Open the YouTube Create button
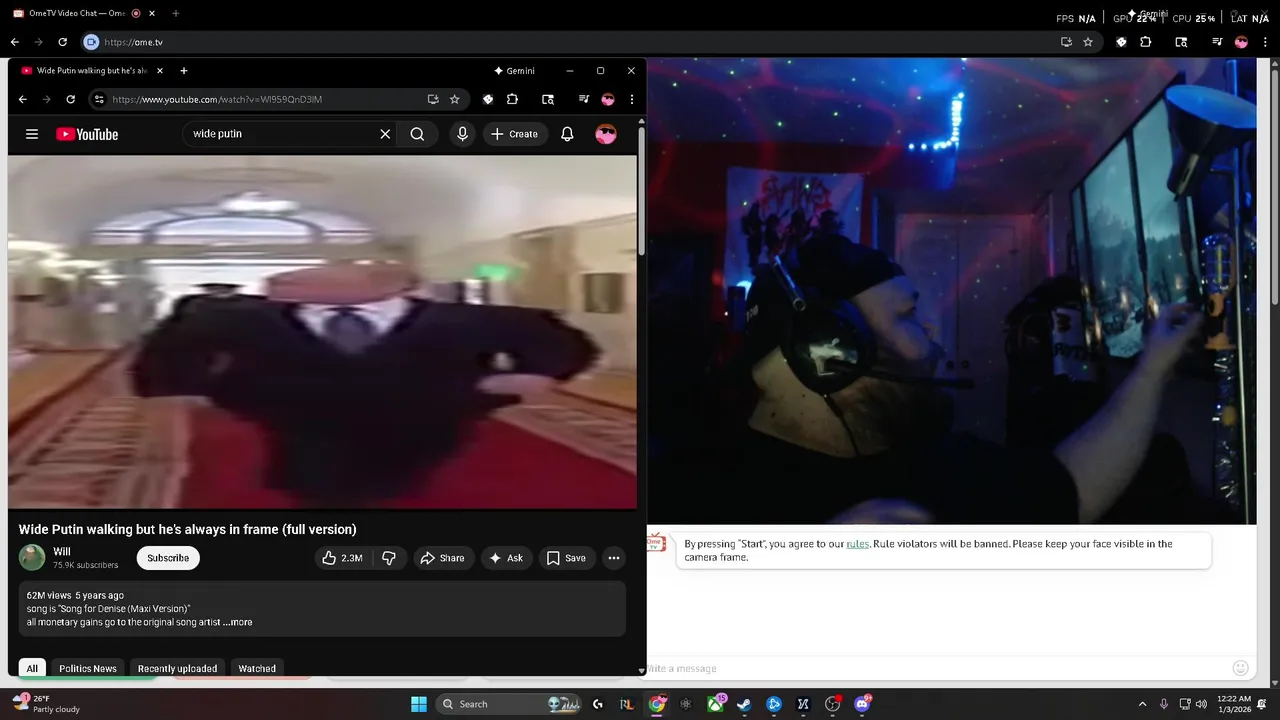Screen dimensions: 1280x720 point(515,134)
